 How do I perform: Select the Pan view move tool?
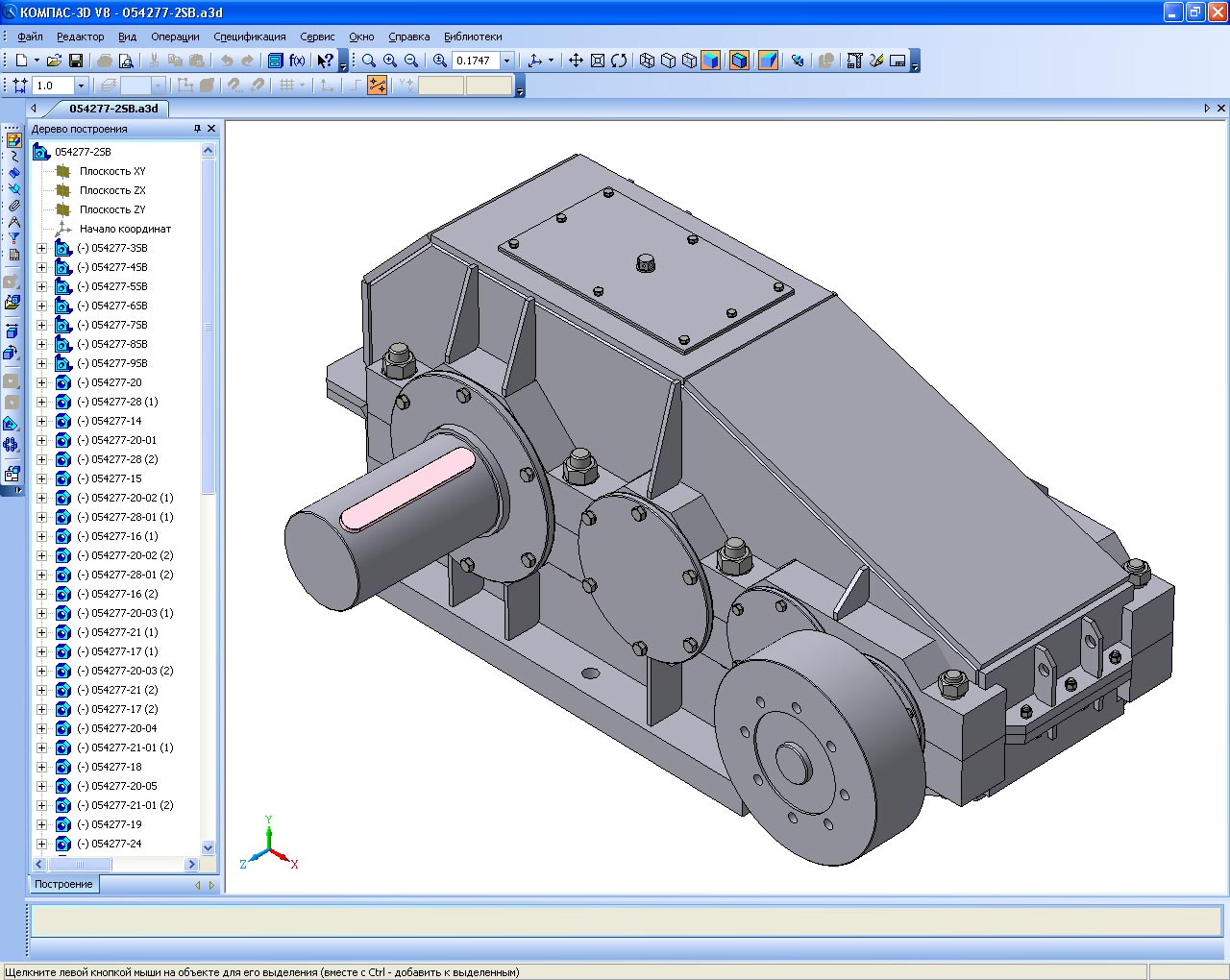pyautogui.click(x=576, y=61)
